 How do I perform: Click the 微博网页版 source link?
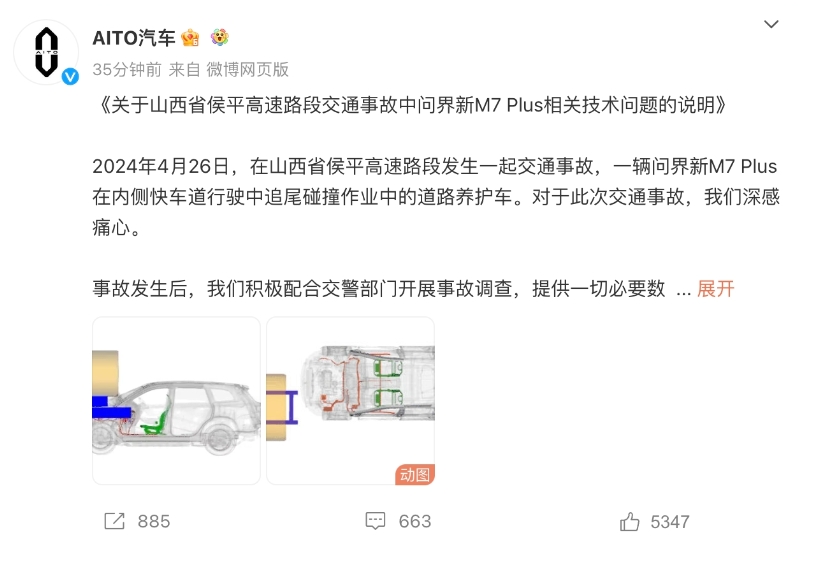(247, 70)
